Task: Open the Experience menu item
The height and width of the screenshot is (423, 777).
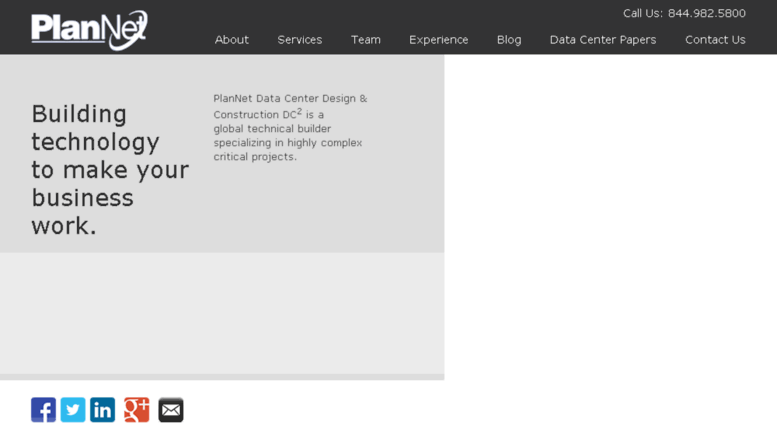Action: click(x=439, y=40)
